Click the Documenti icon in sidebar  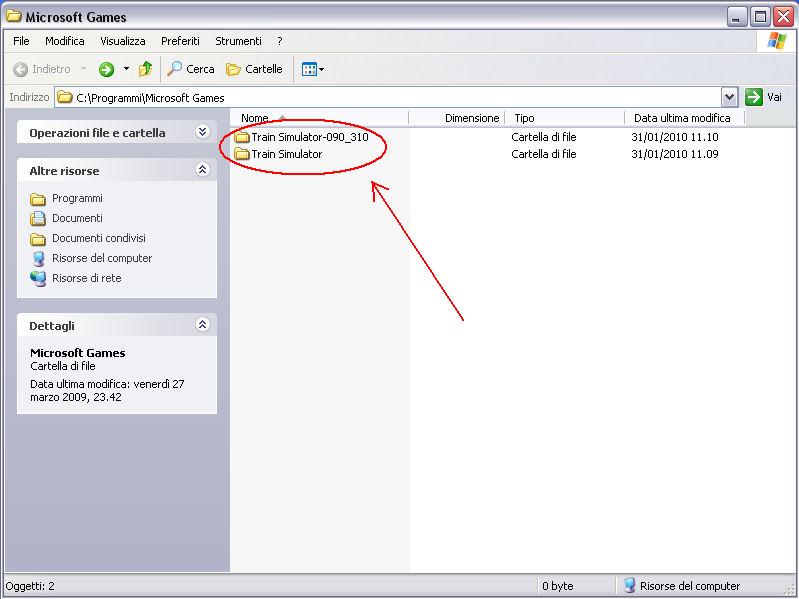click(38, 219)
